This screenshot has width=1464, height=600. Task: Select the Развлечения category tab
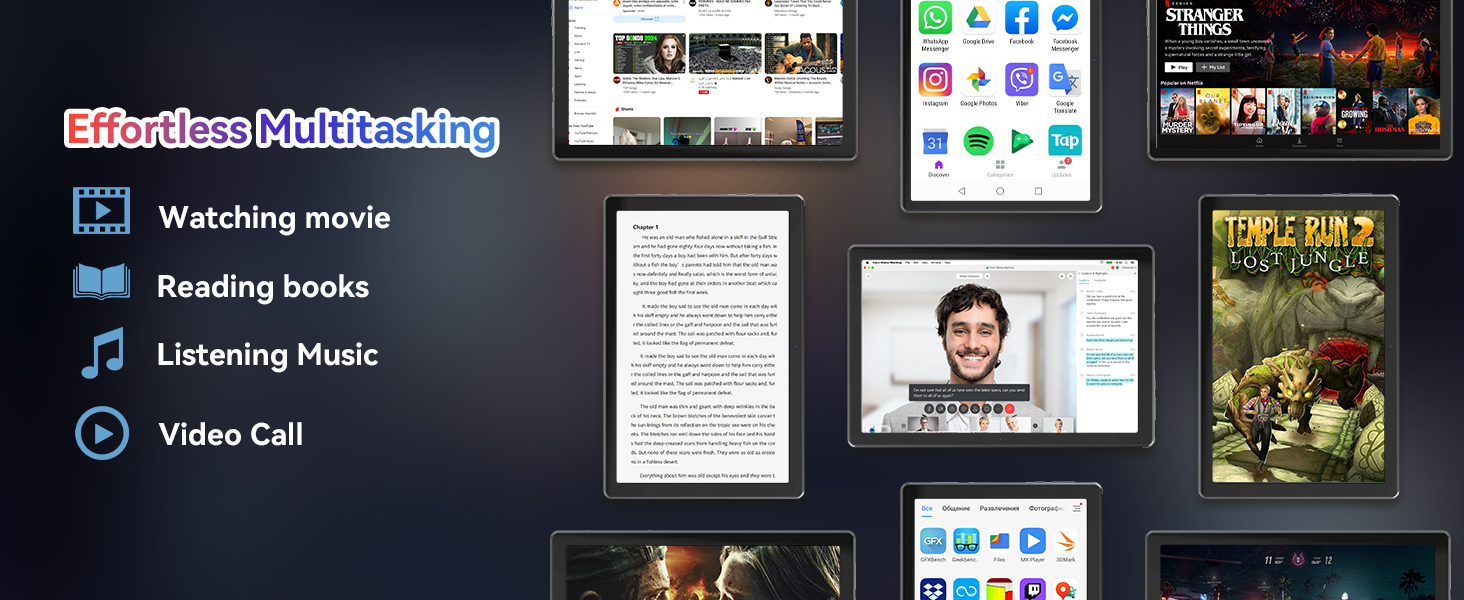click(999, 508)
